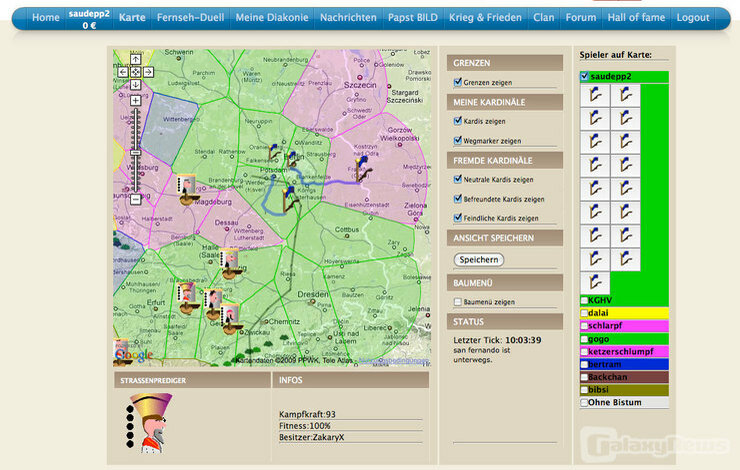Click the cardinal flag marker near Oranienburg
This screenshot has width=740, height=470.
tap(273, 152)
